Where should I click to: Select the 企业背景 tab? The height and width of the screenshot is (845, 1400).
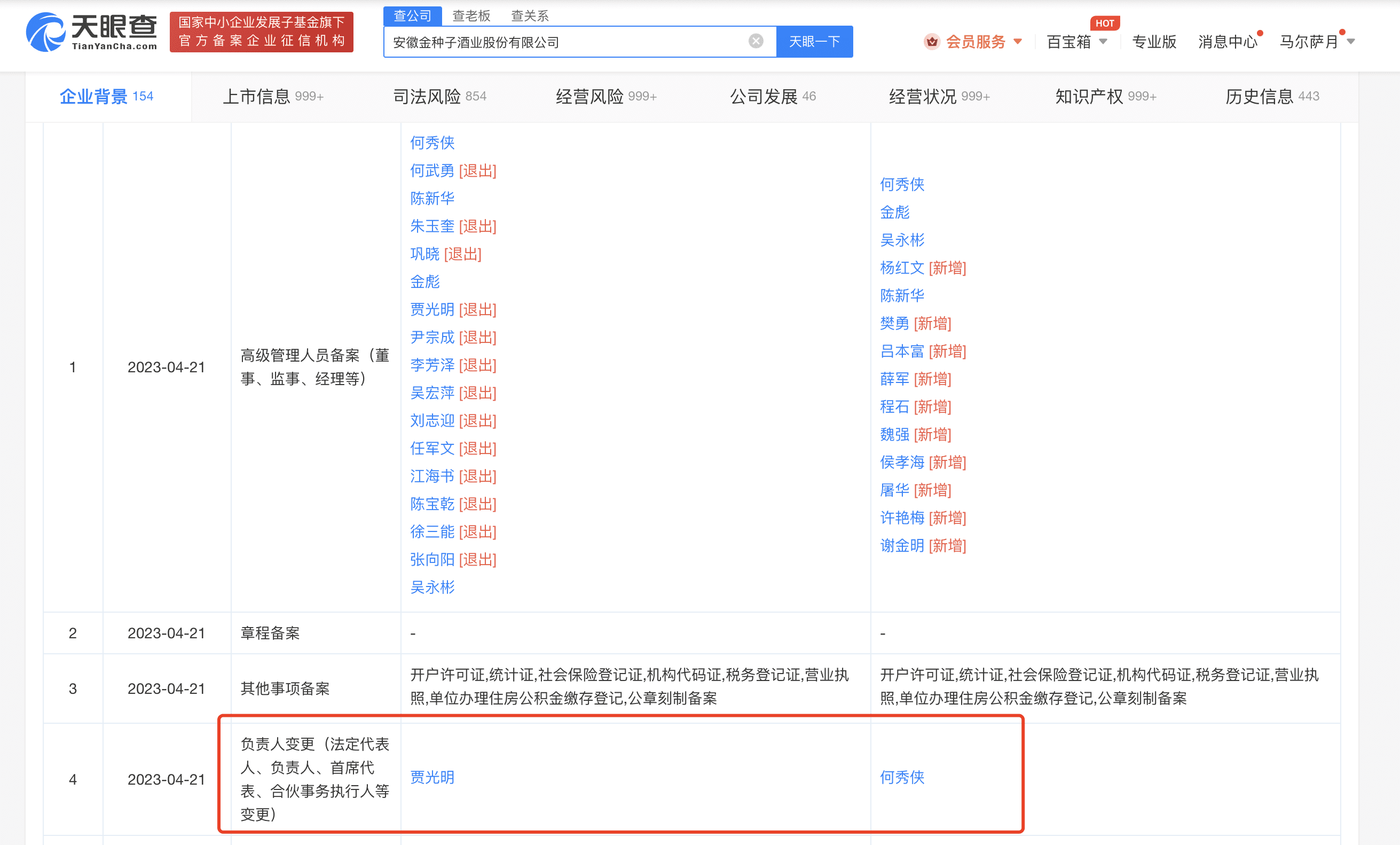coord(107,96)
